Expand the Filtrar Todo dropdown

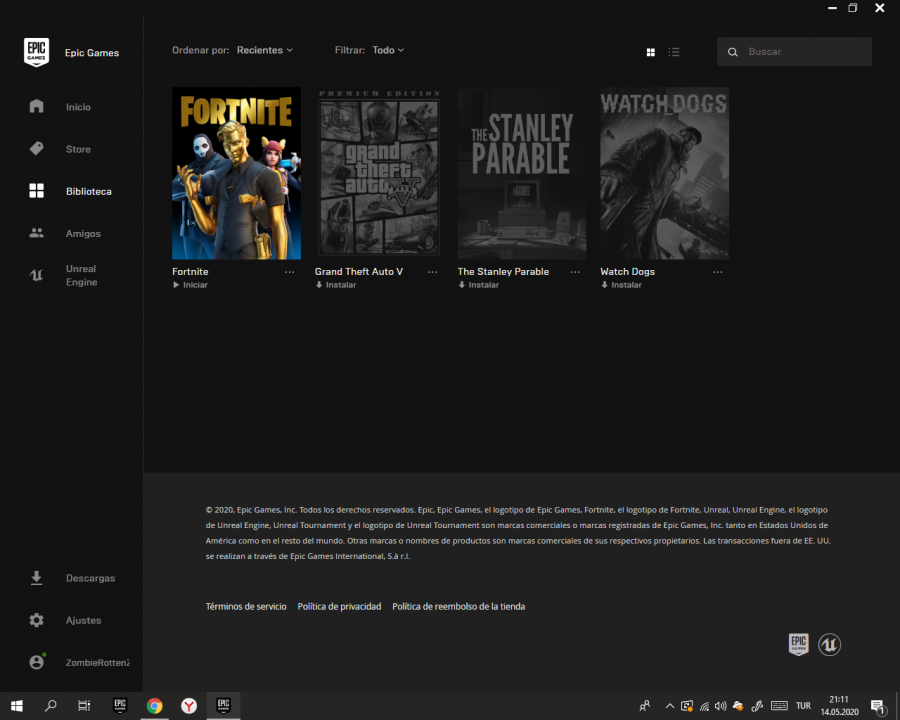(387, 50)
